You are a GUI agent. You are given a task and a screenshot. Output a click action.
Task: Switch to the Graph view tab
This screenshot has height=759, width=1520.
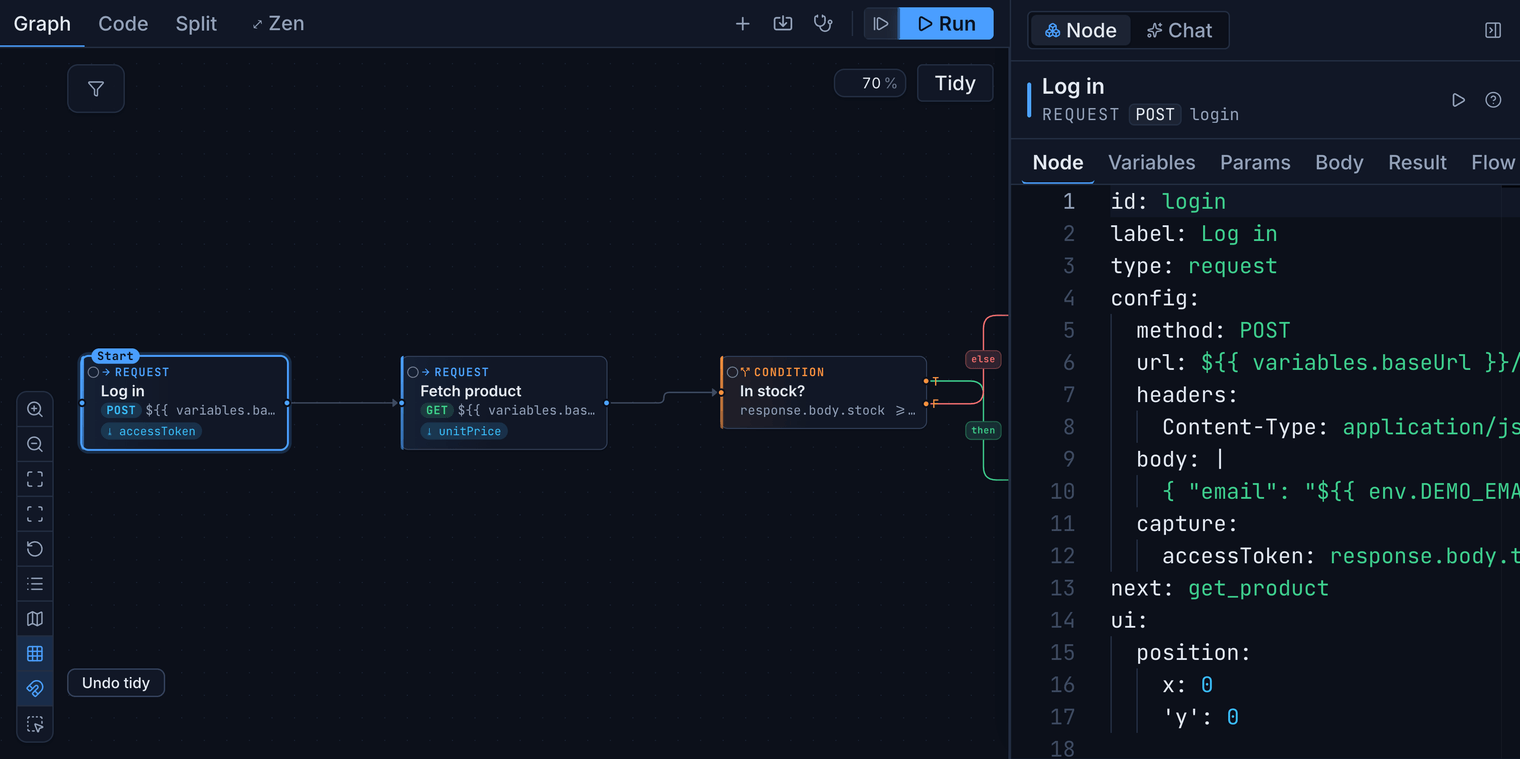42,24
